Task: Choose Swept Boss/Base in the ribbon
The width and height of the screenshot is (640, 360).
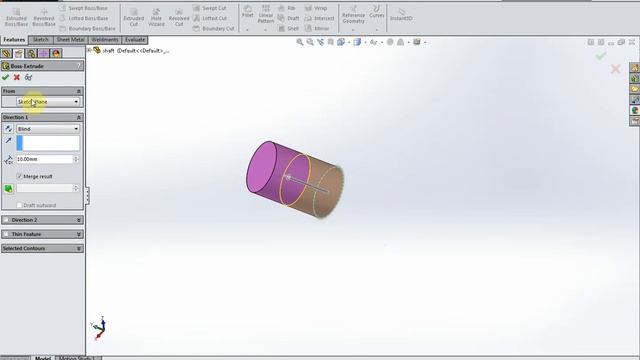Action: click(x=84, y=8)
